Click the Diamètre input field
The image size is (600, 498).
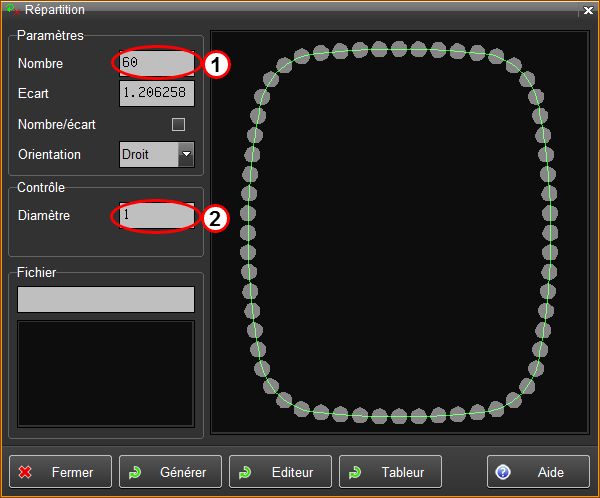click(156, 215)
